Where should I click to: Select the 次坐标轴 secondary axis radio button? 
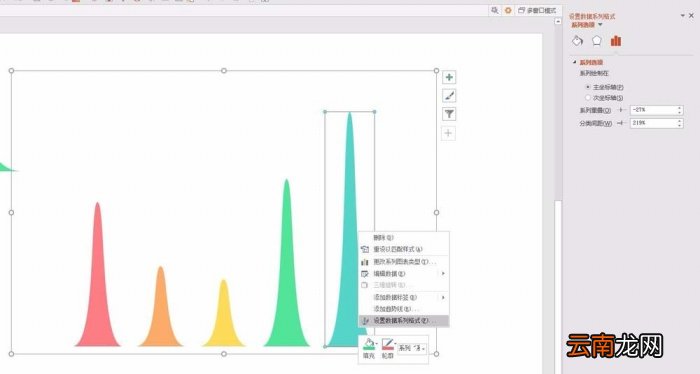[x=588, y=97]
